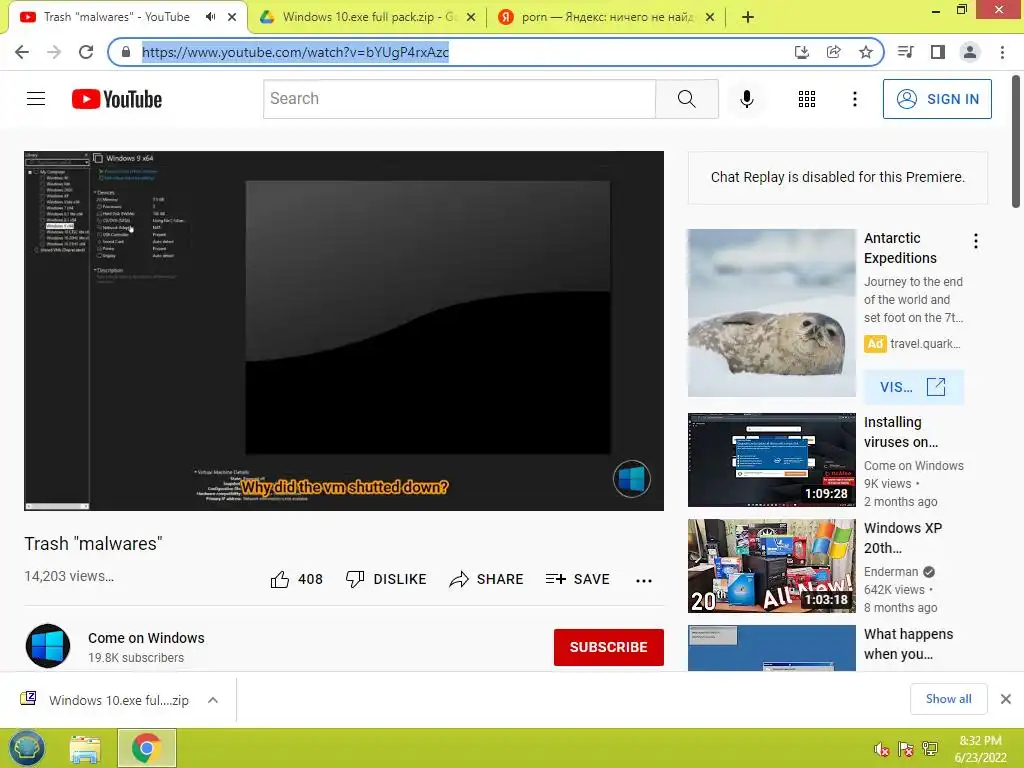1024x768 pixels.
Task: Click the URL address bar
Action: [457, 52]
